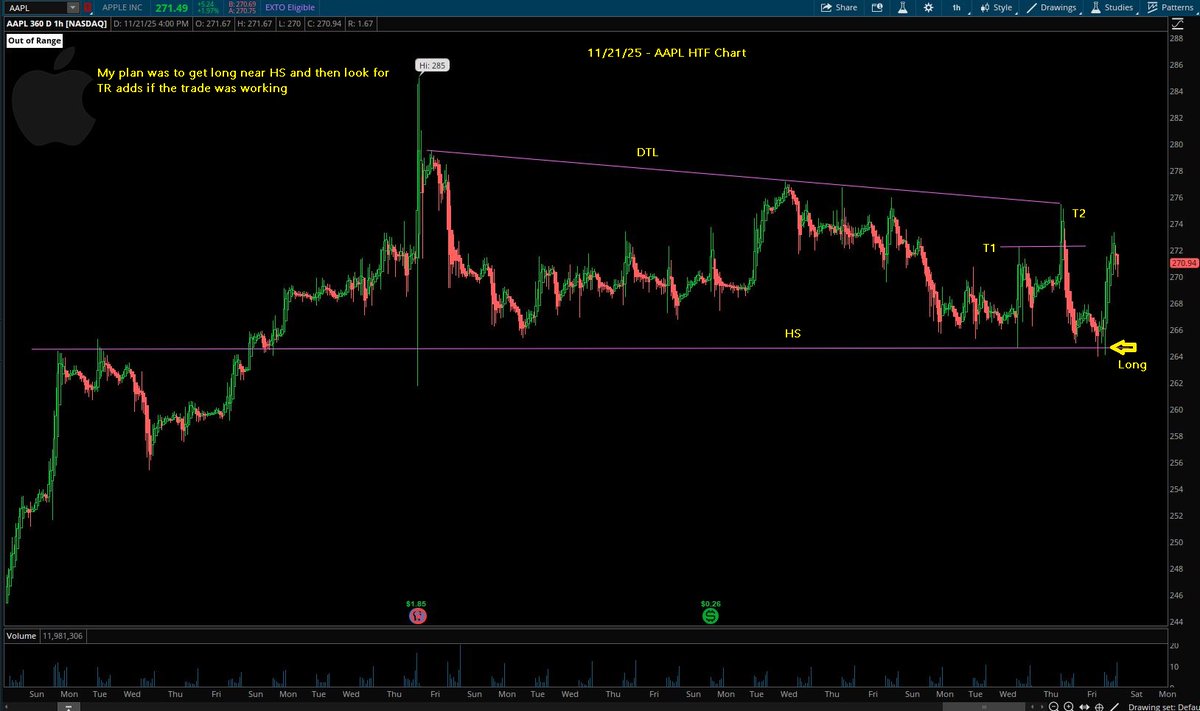The image size is (1200, 711).
Task: Click the icon right of the Share button
Action: tap(877, 7)
